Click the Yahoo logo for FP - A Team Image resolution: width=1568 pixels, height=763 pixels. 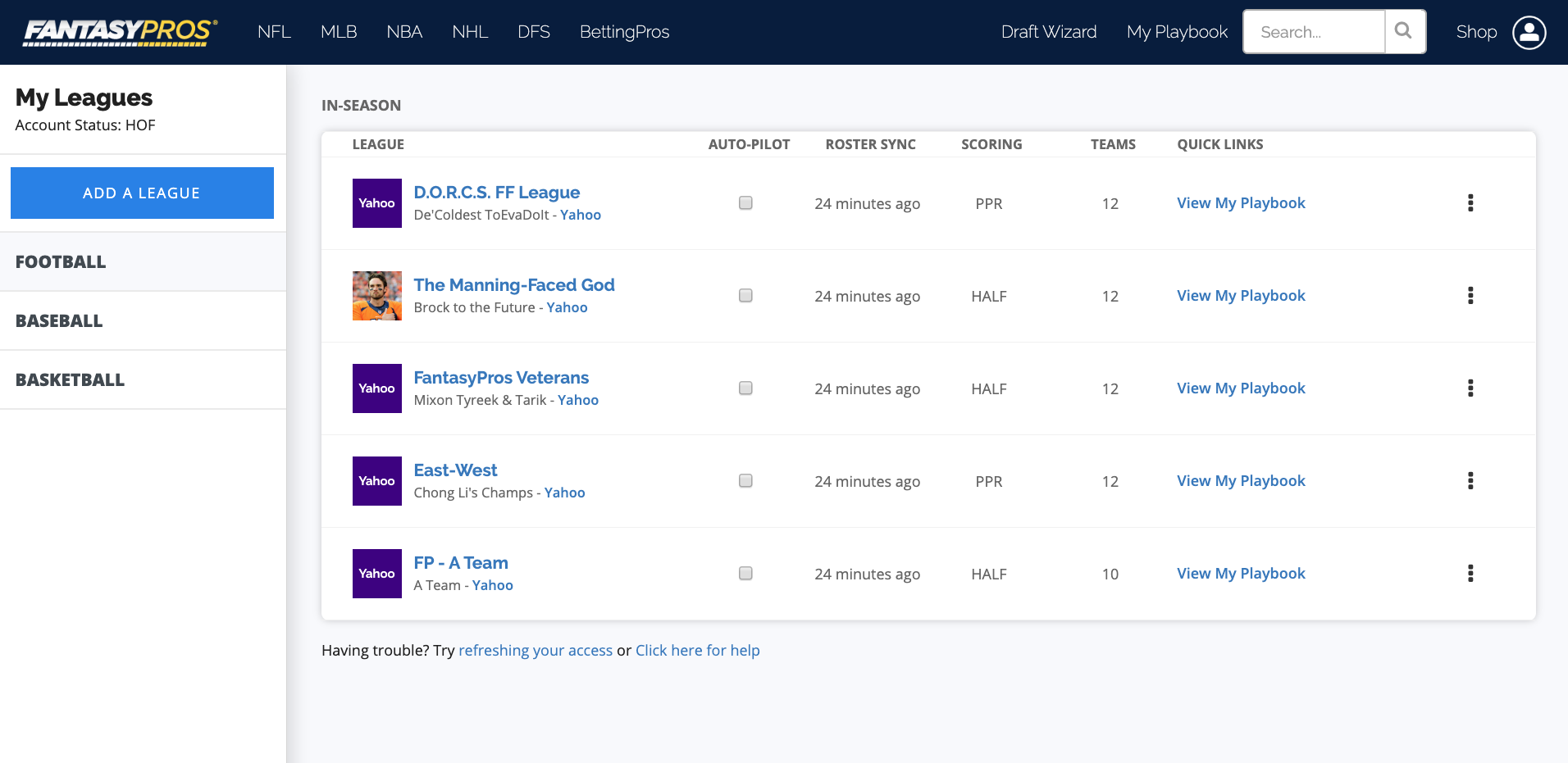(377, 574)
